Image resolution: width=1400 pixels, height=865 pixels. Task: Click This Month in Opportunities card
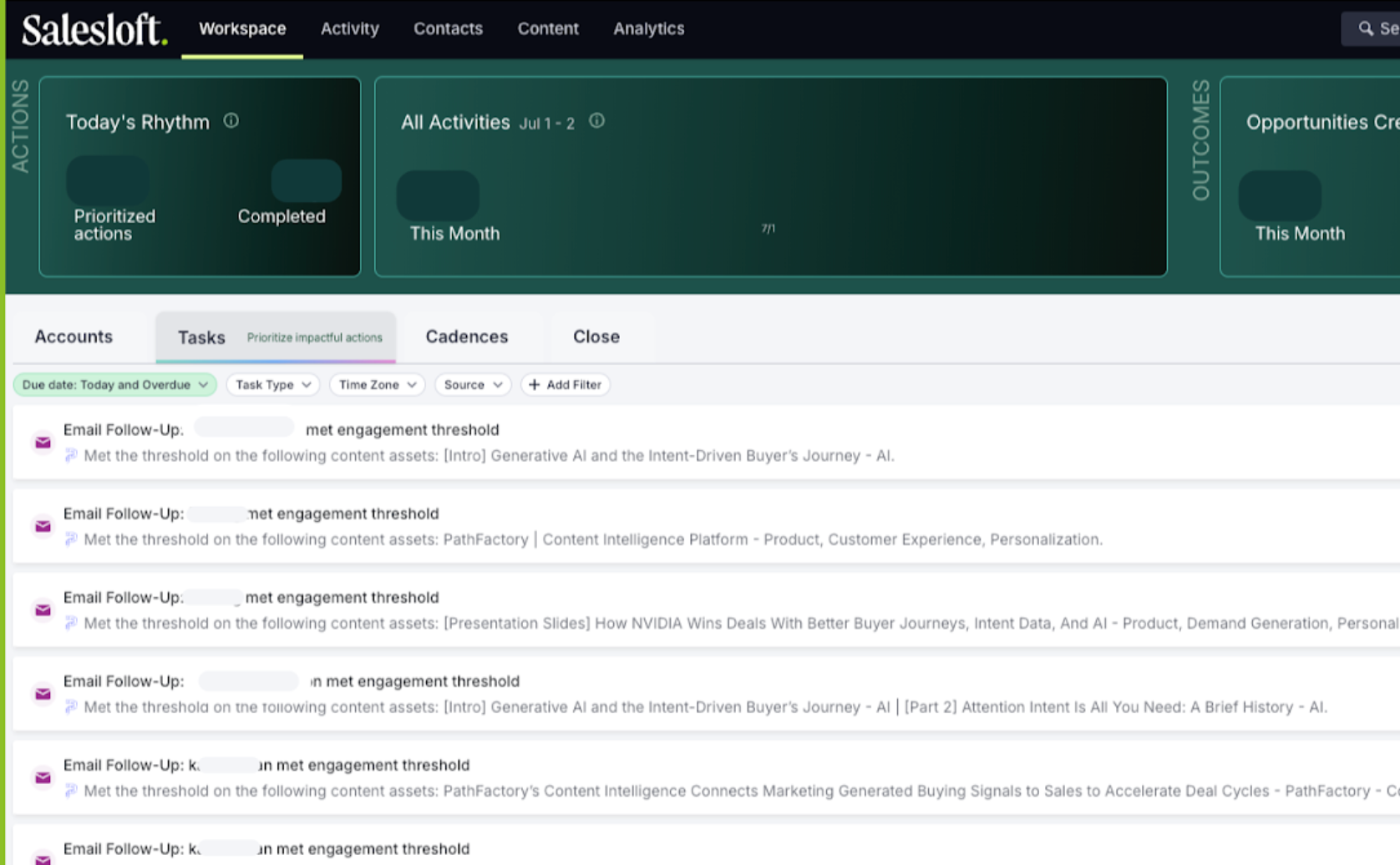(1300, 234)
